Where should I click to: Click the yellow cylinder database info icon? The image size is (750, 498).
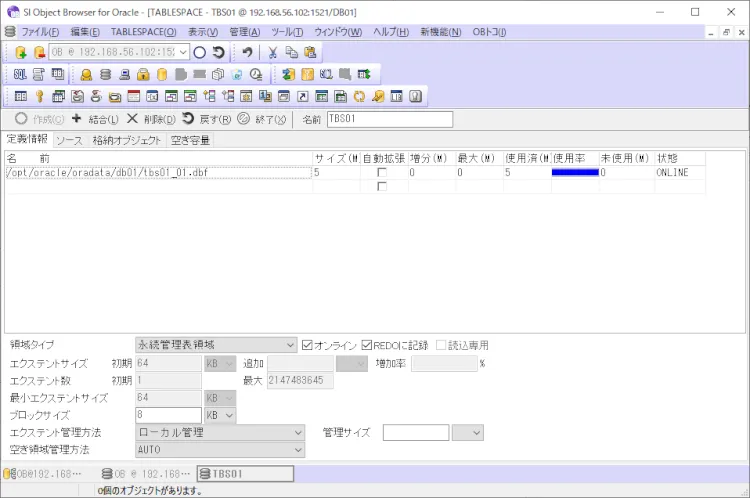click(x=162, y=74)
